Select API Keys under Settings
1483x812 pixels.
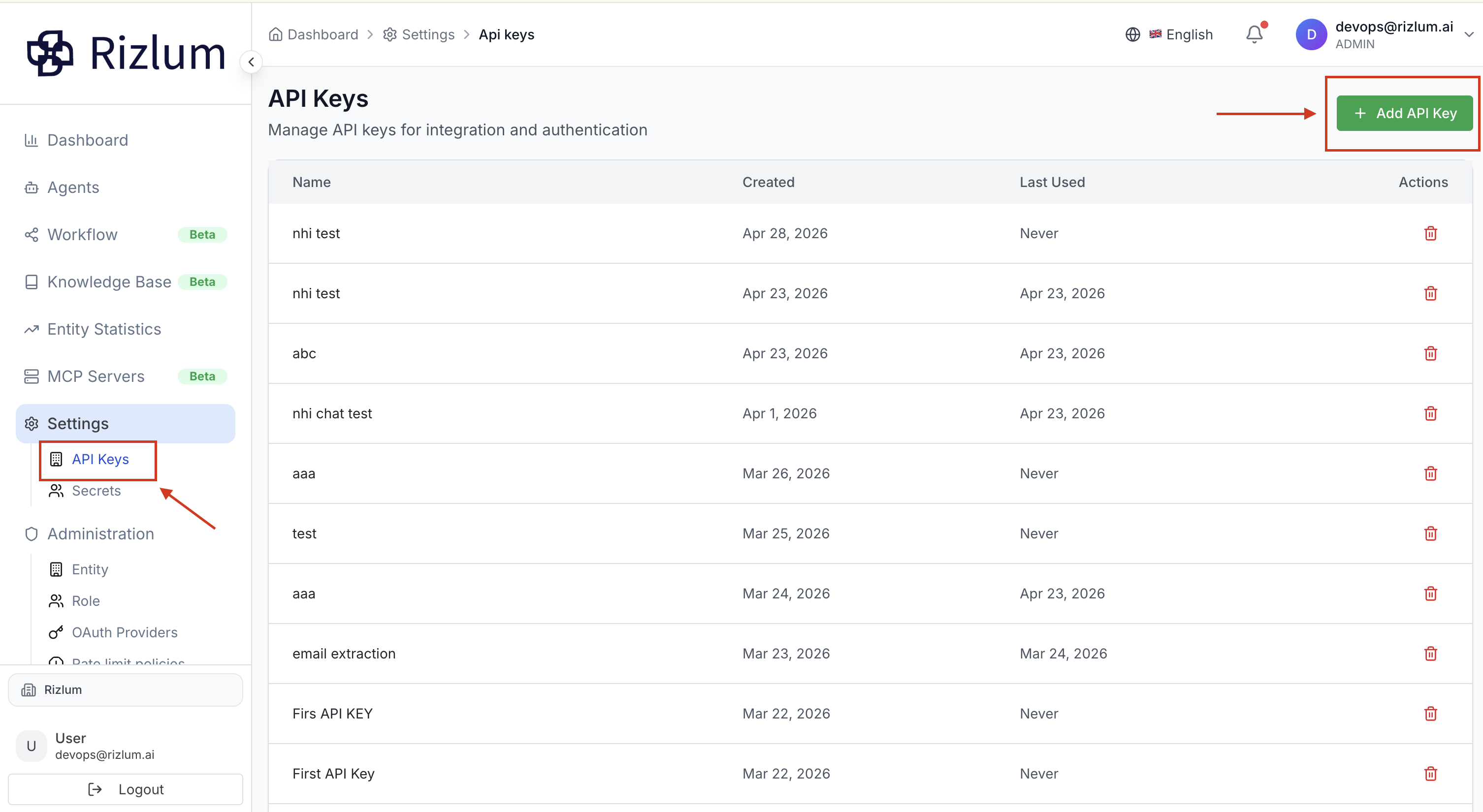(x=100, y=459)
